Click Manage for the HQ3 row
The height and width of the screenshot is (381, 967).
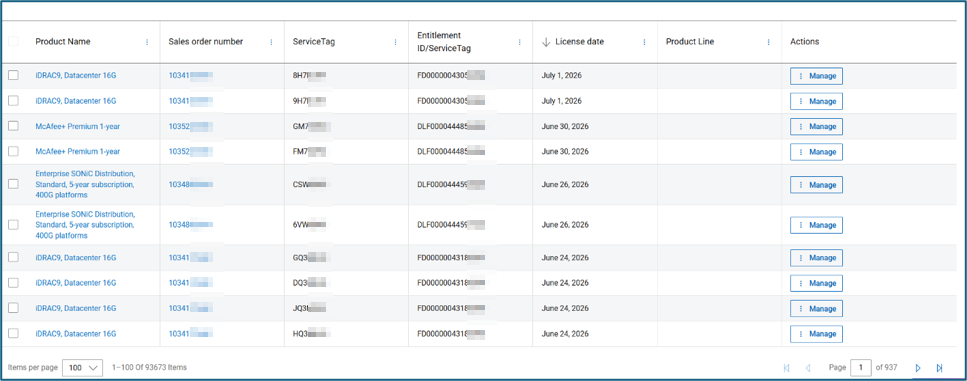[x=817, y=334]
